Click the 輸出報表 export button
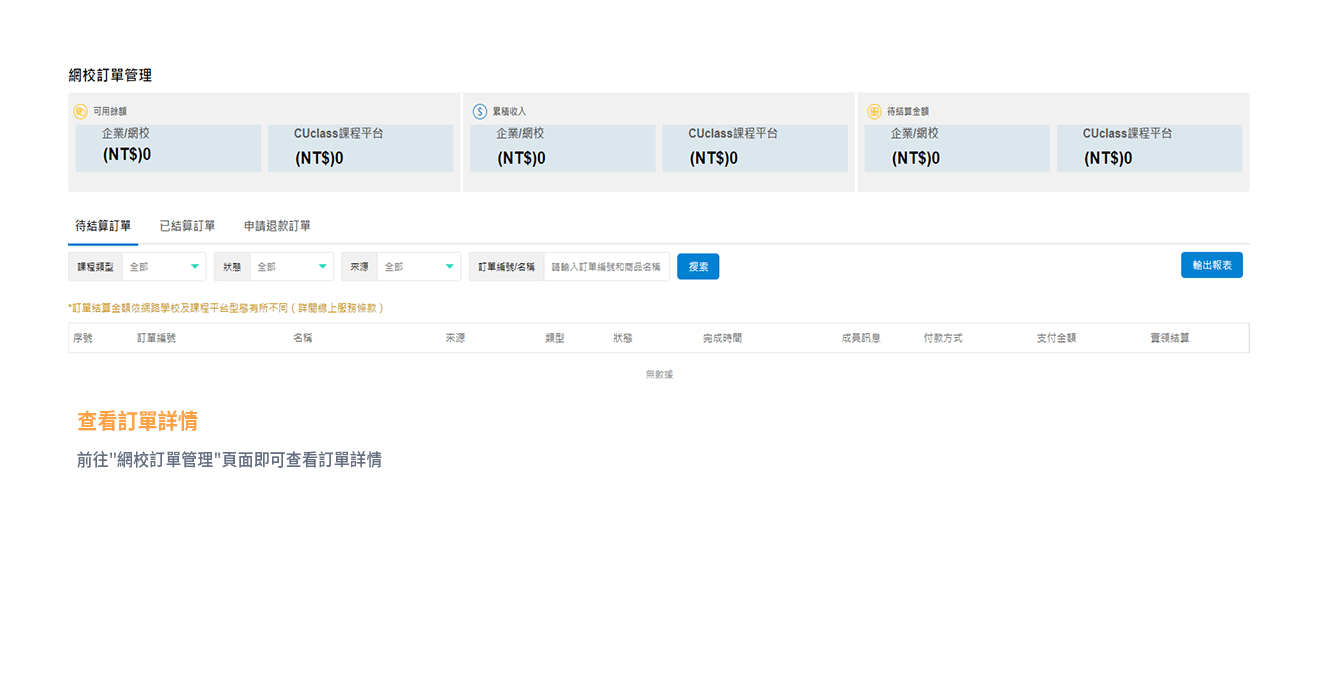Screen dimensions: 1320x675 [x=1211, y=265]
